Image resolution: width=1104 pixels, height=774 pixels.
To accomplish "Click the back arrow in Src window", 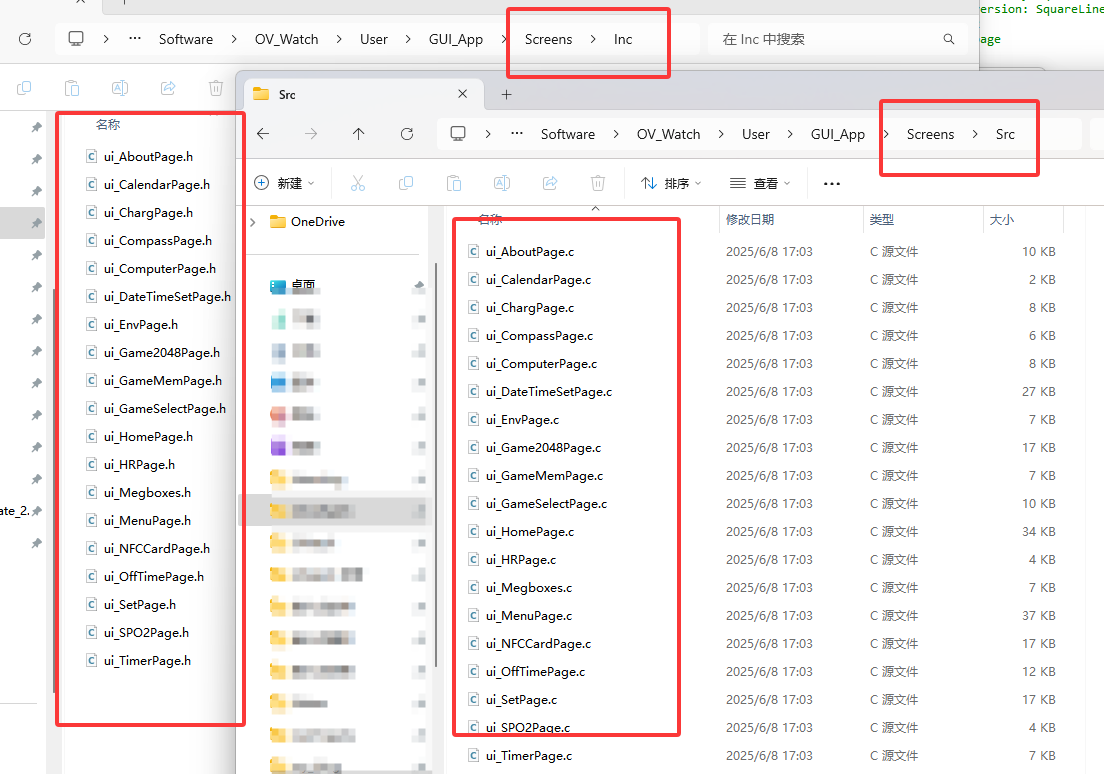I will [x=263, y=134].
